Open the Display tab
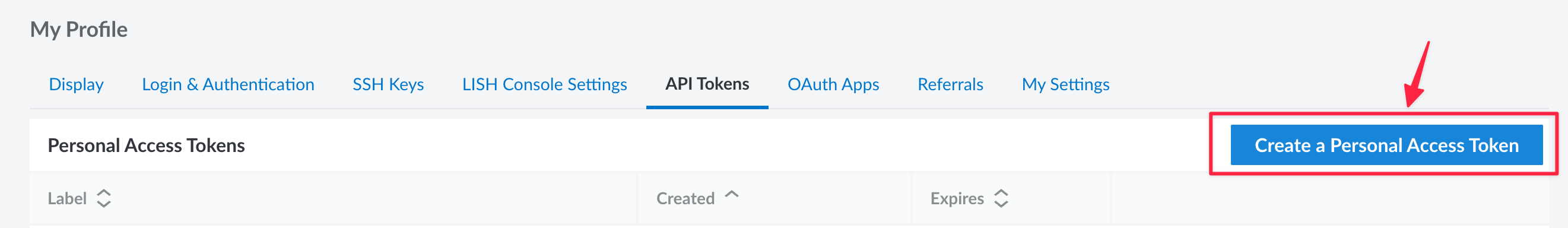Viewport: 1568px width, 228px height. coord(76,84)
